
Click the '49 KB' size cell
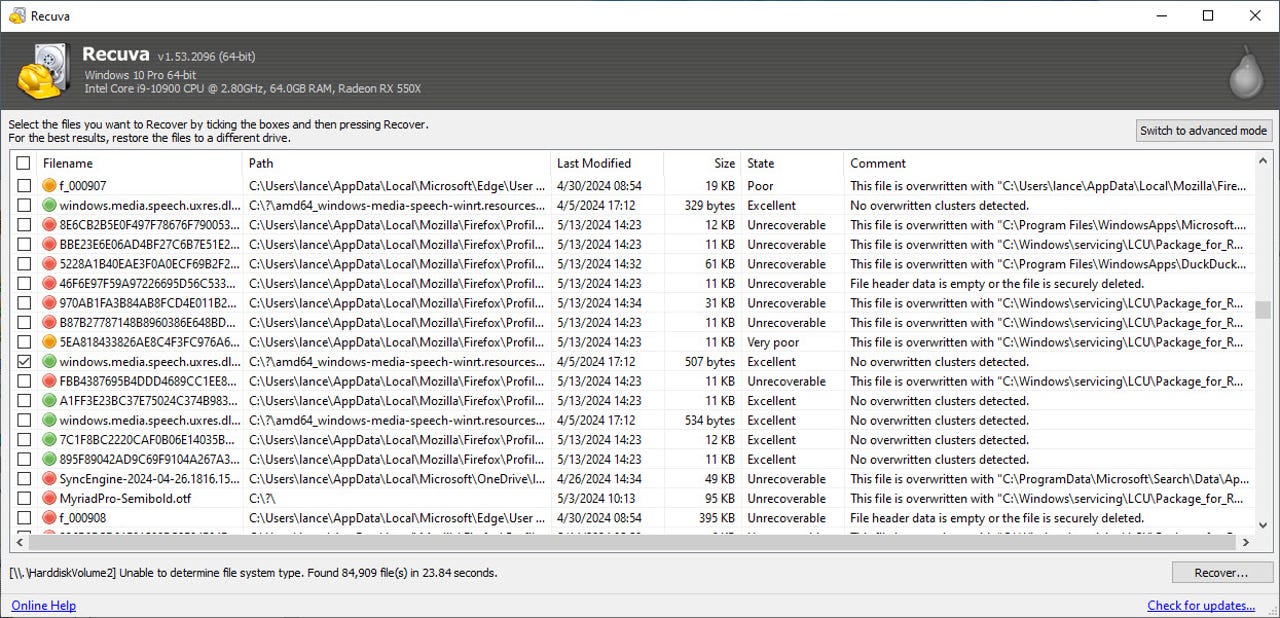(719, 478)
